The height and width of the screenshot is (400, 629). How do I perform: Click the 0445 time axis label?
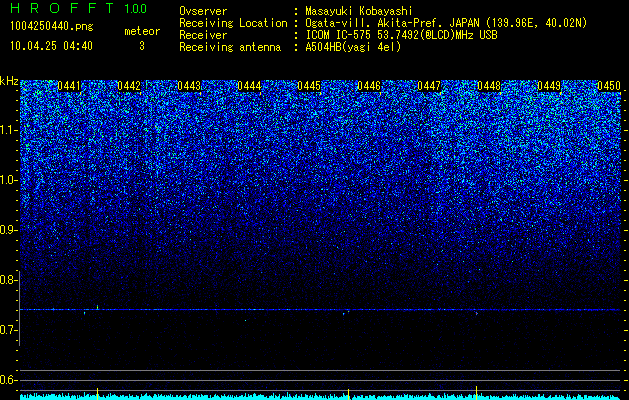pos(309,86)
